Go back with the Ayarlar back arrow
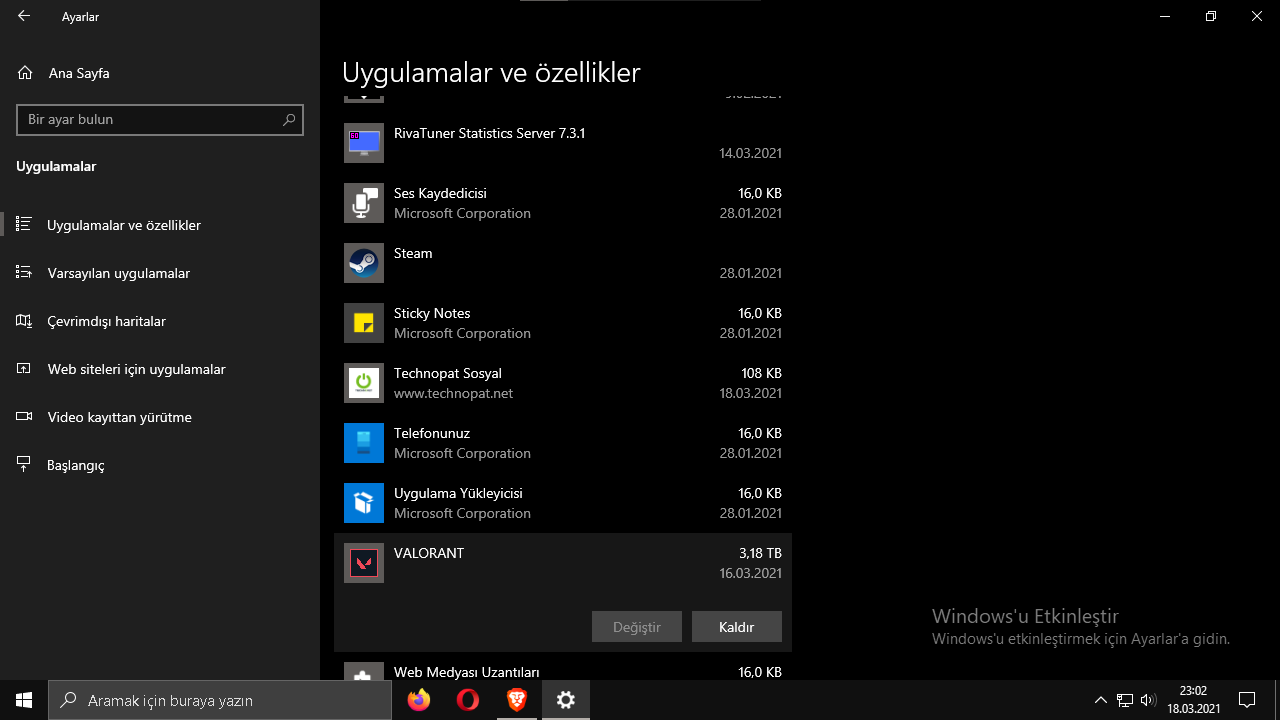The width and height of the screenshot is (1280, 720). 24,16
